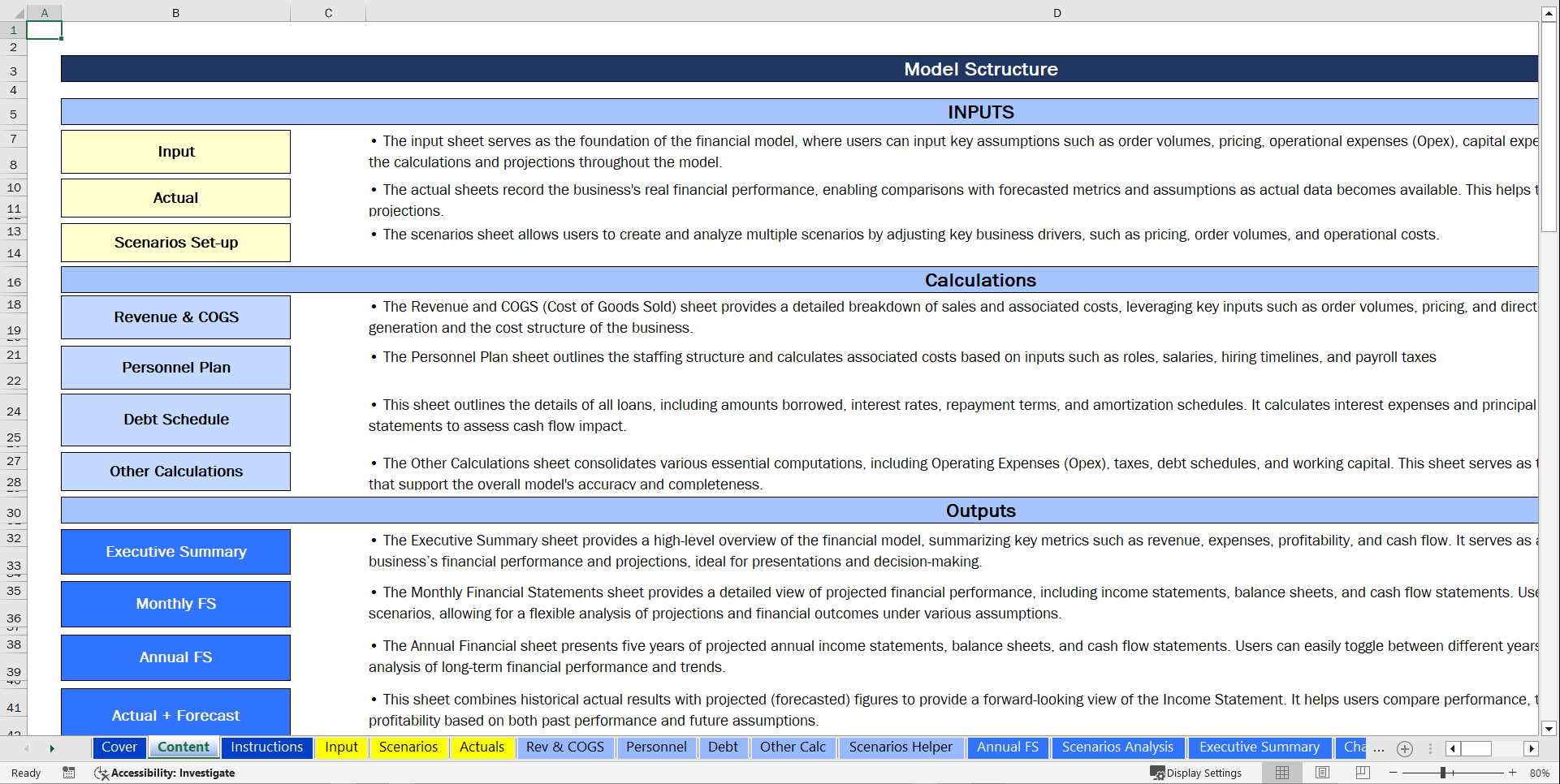This screenshot has width=1560, height=784.
Task: Click the next sheet navigation arrow
Action: tap(52, 748)
